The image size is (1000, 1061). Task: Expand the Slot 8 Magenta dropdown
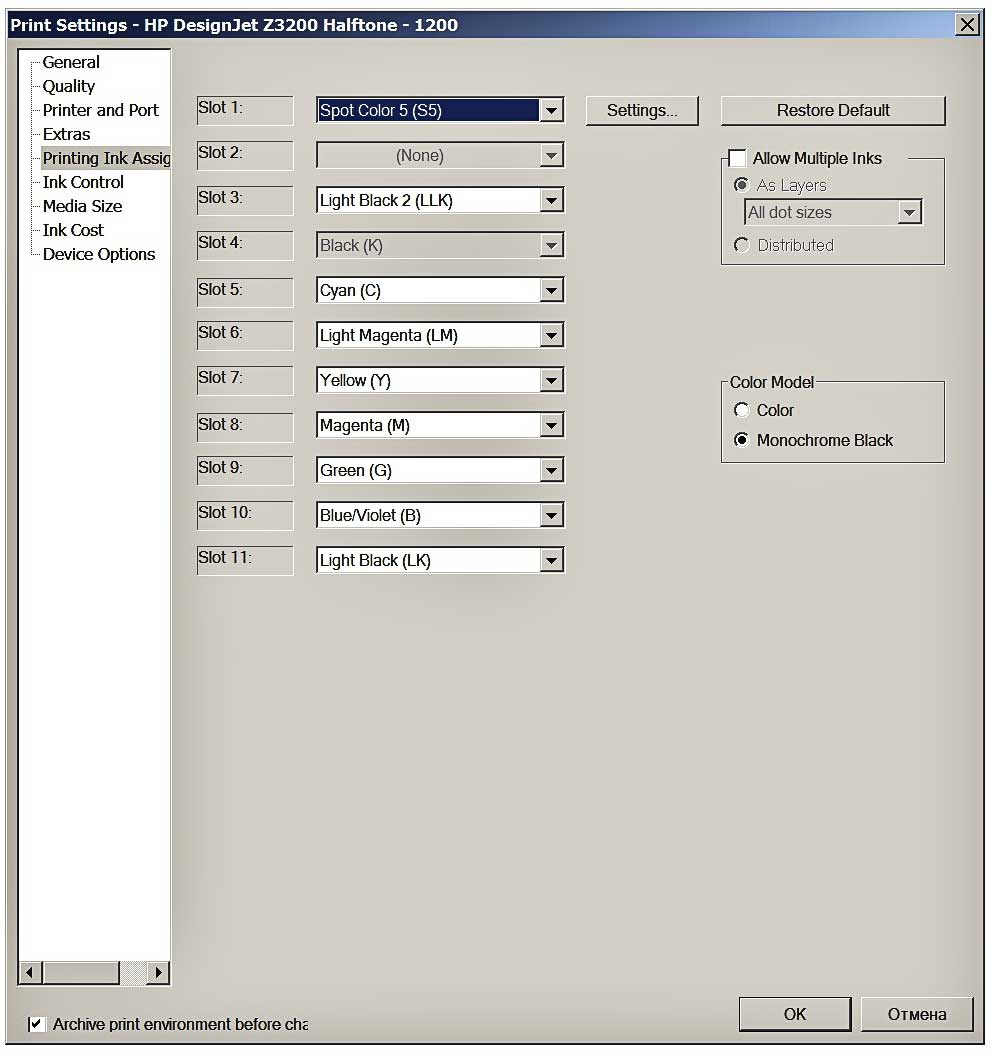pyautogui.click(x=440, y=426)
